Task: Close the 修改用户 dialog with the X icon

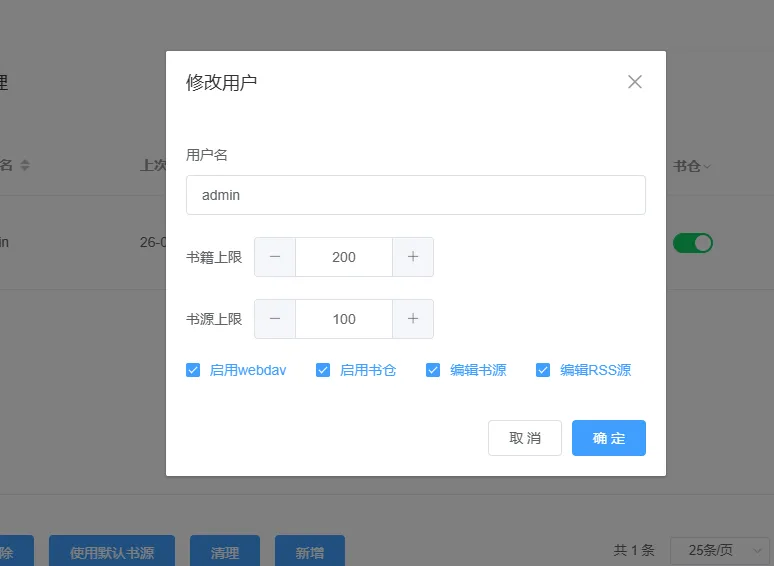Action: coord(635,82)
